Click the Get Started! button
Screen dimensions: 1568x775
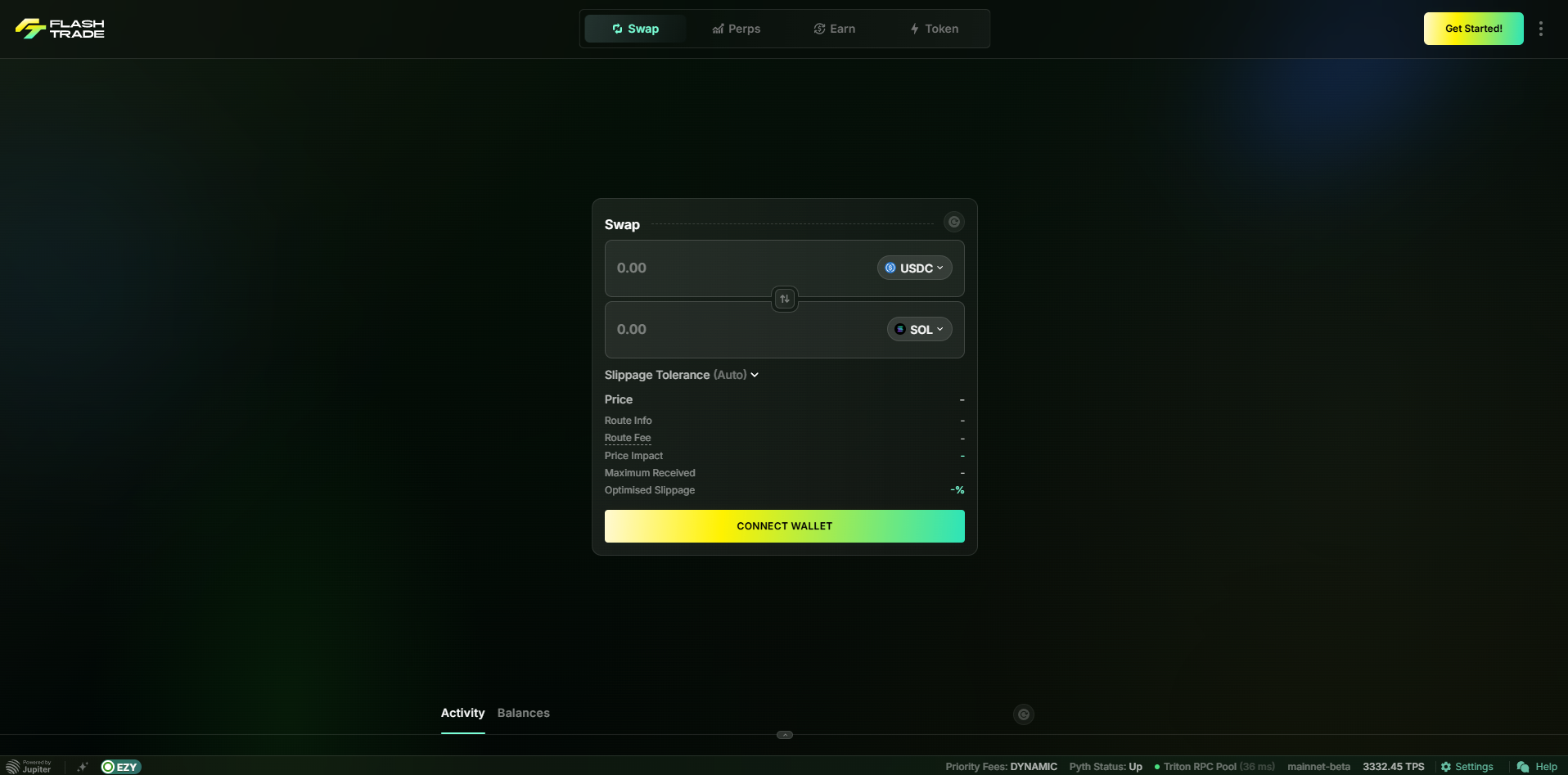pos(1473,29)
